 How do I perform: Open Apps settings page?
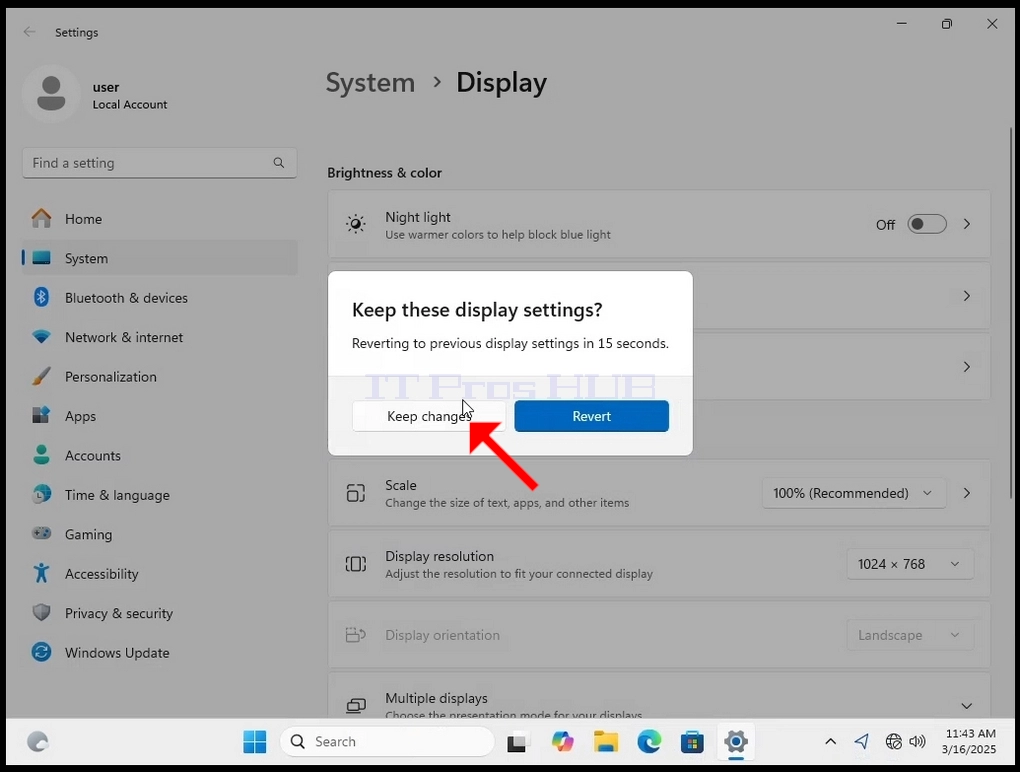click(x=159, y=416)
